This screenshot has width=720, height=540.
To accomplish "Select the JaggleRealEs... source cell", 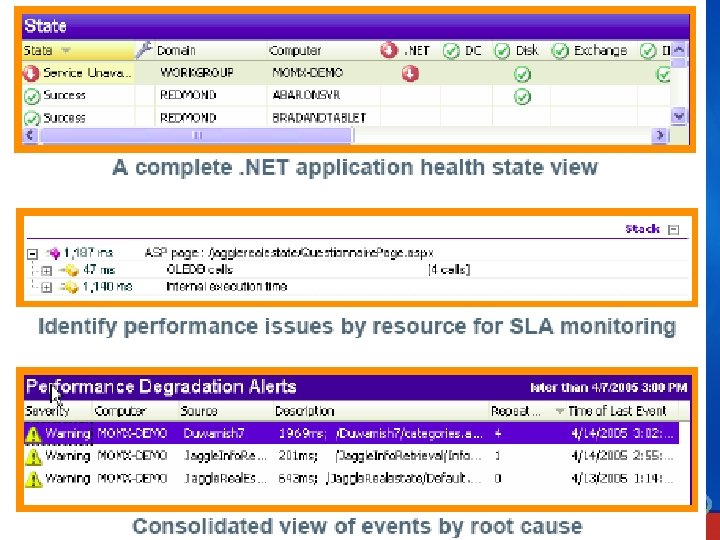I will [225, 478].
